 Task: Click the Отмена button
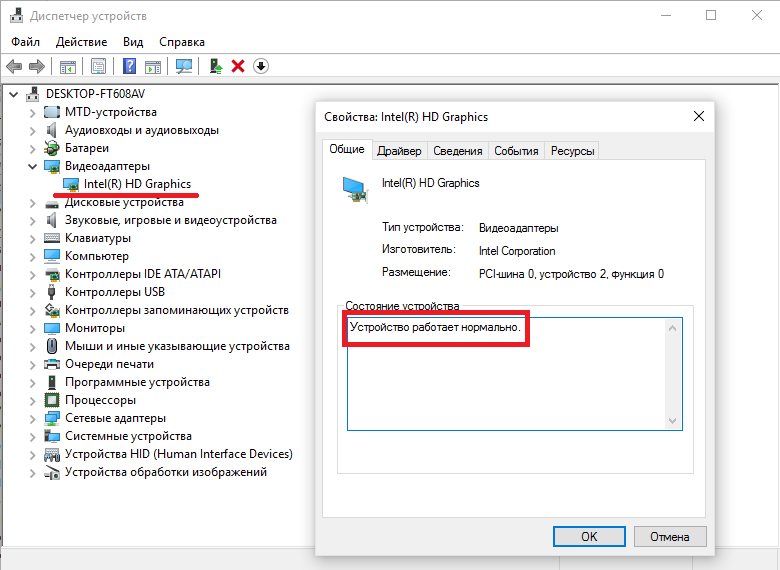tap(670, 537)
